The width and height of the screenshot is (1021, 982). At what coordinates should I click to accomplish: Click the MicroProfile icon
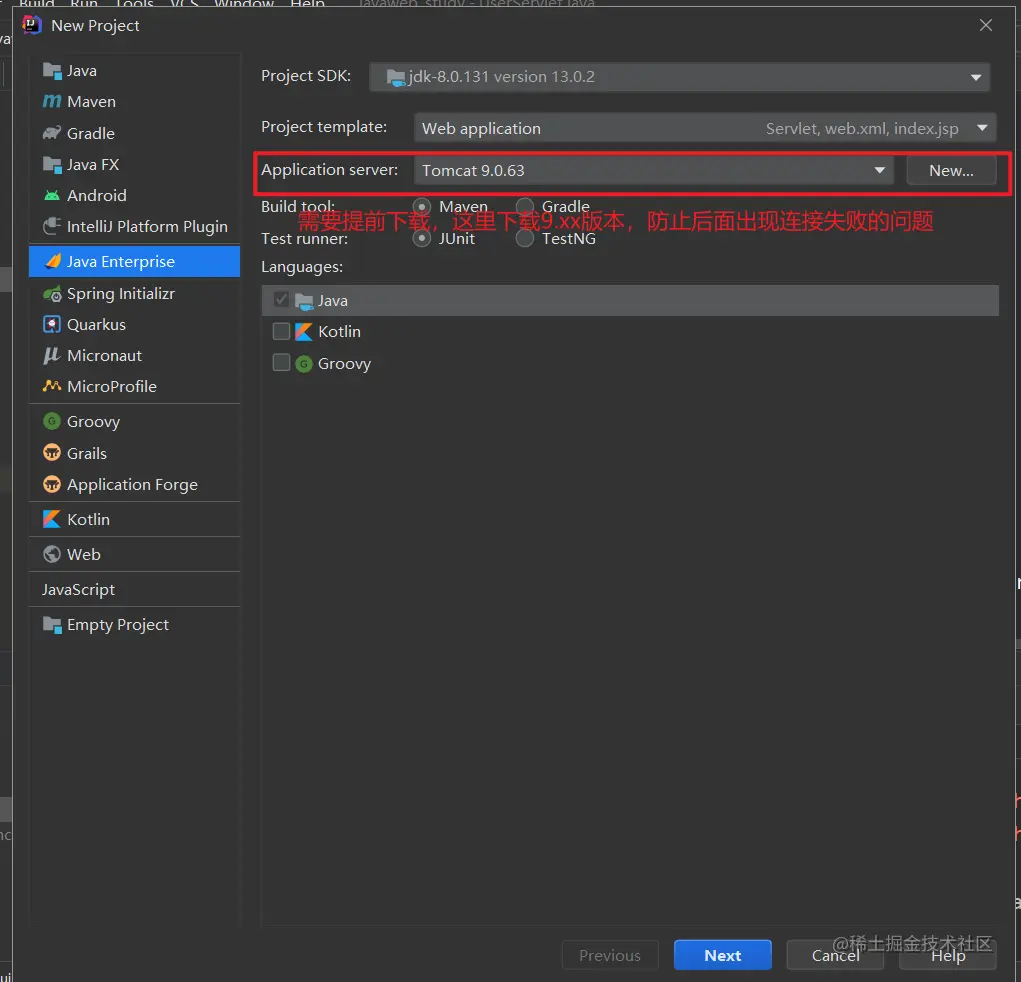coord(51,386)
